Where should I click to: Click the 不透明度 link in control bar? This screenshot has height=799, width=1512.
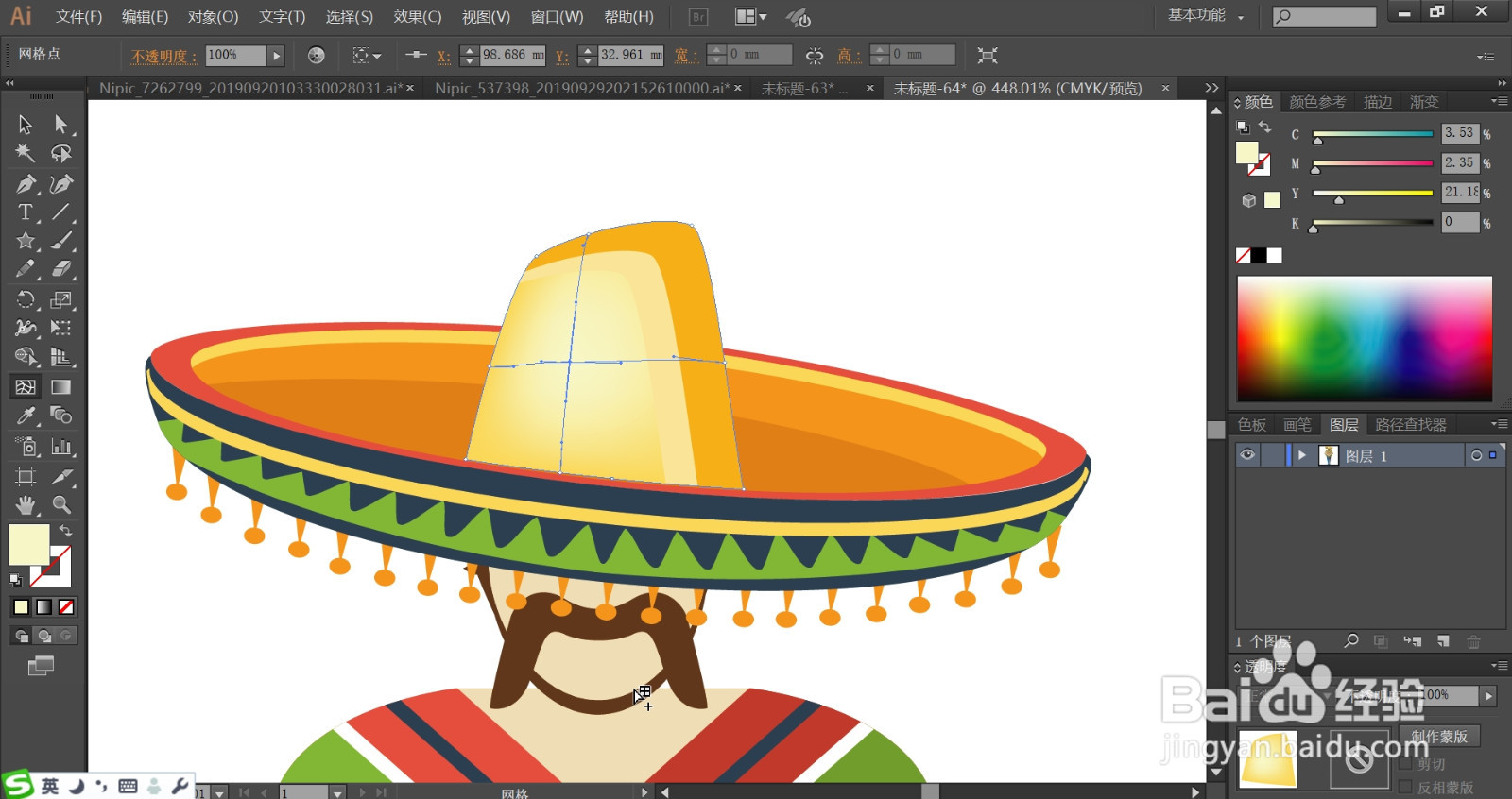tap(163, 57)
